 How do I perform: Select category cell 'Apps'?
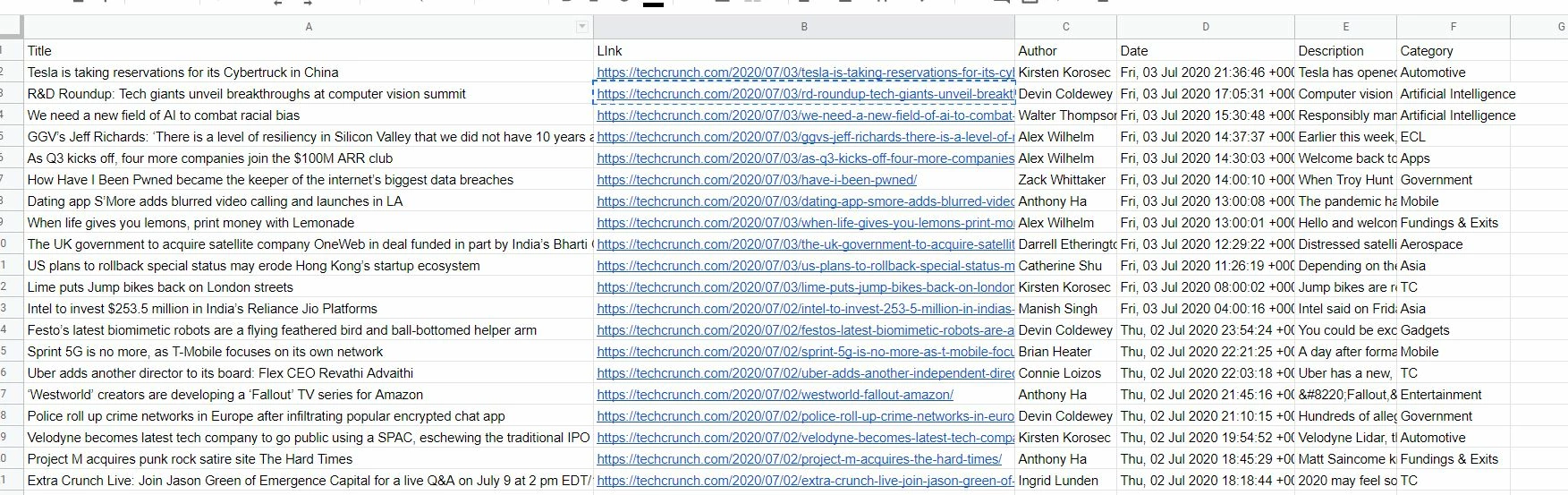coord(1454,158)
